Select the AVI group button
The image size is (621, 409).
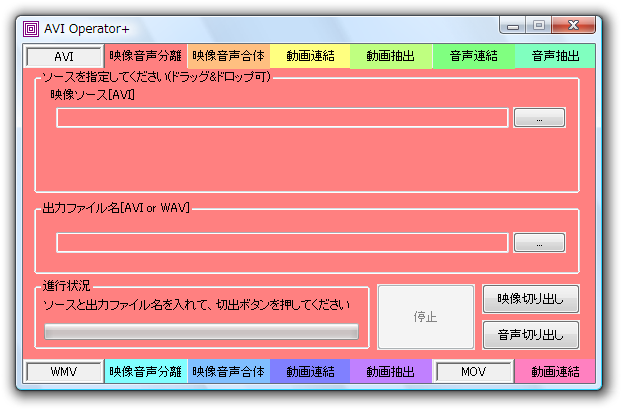[x=64, y=57]
